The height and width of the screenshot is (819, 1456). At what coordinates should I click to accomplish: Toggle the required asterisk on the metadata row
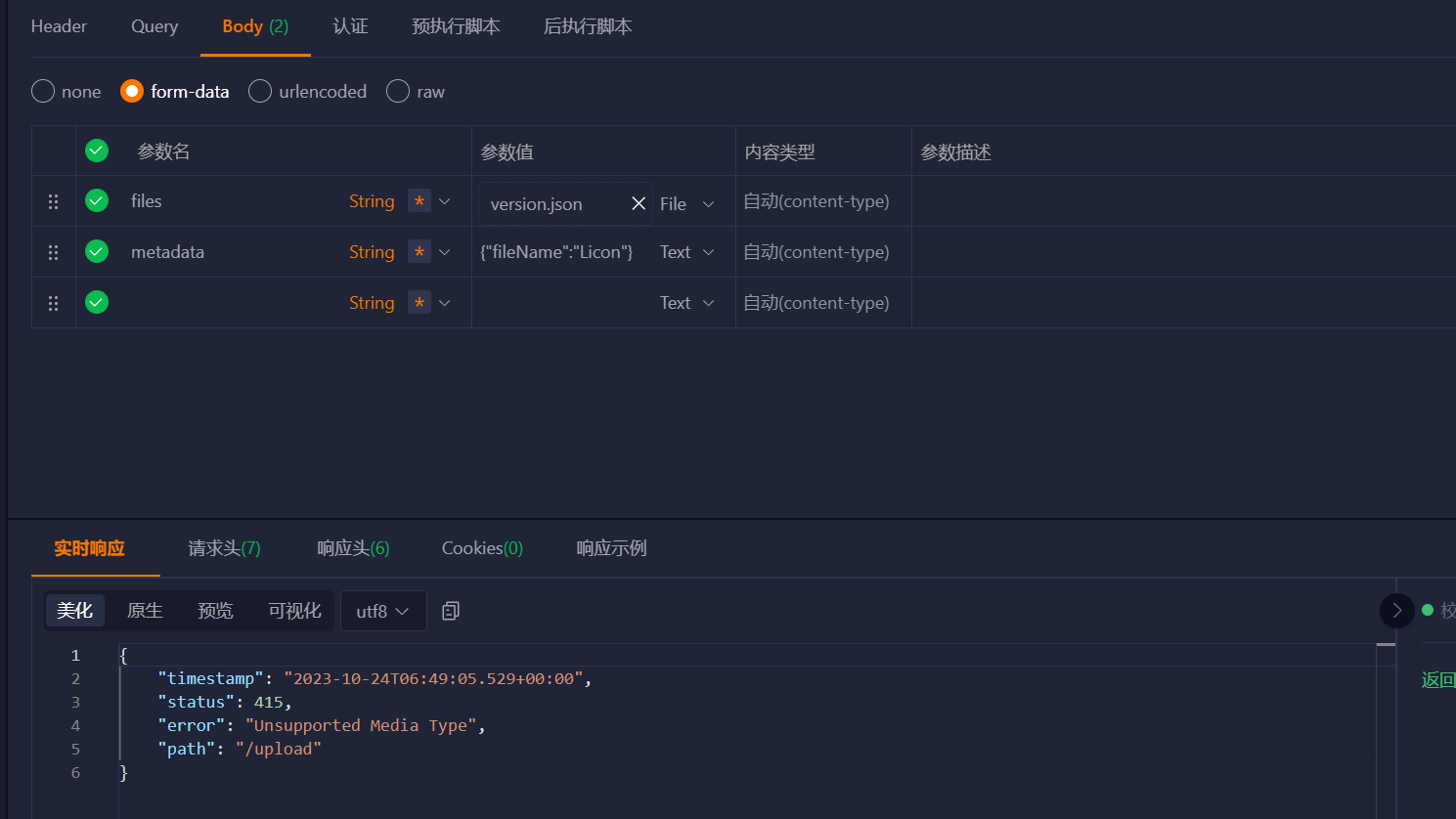pos(419,251)
